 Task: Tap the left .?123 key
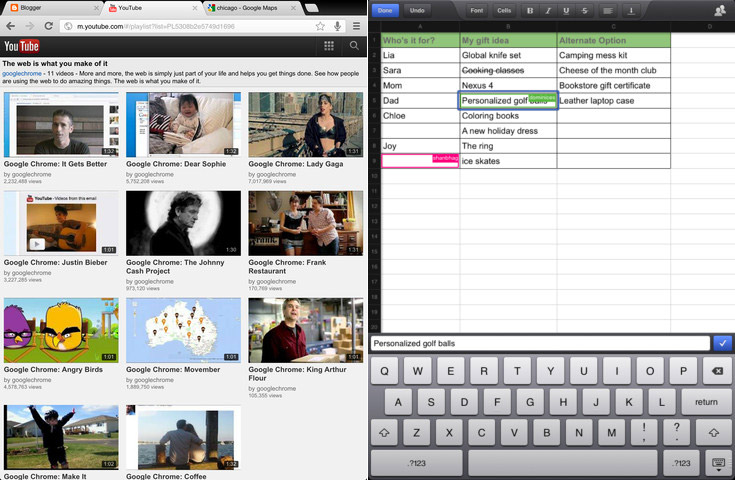416,463
